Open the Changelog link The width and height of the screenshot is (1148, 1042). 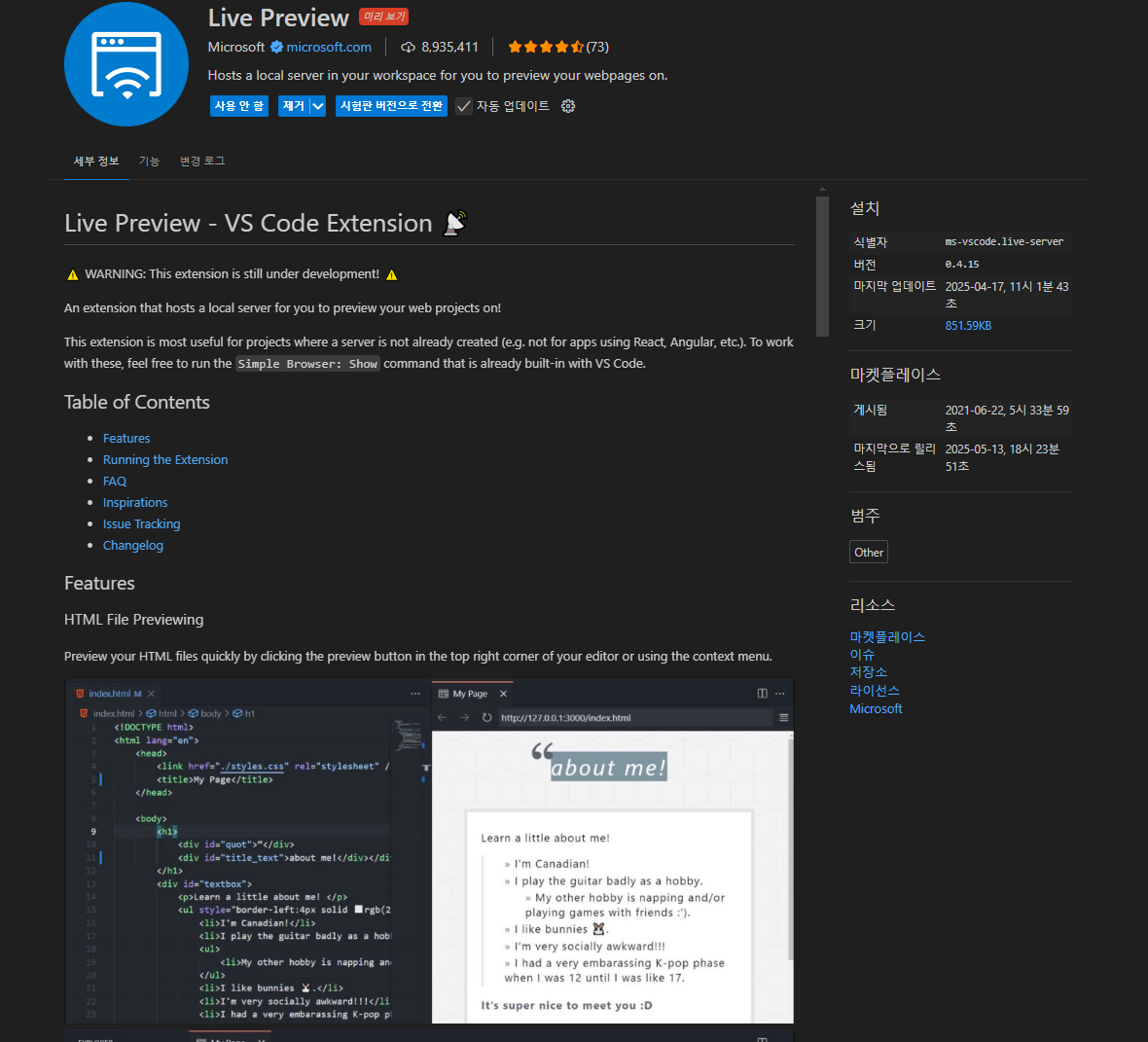coord(133,546)
